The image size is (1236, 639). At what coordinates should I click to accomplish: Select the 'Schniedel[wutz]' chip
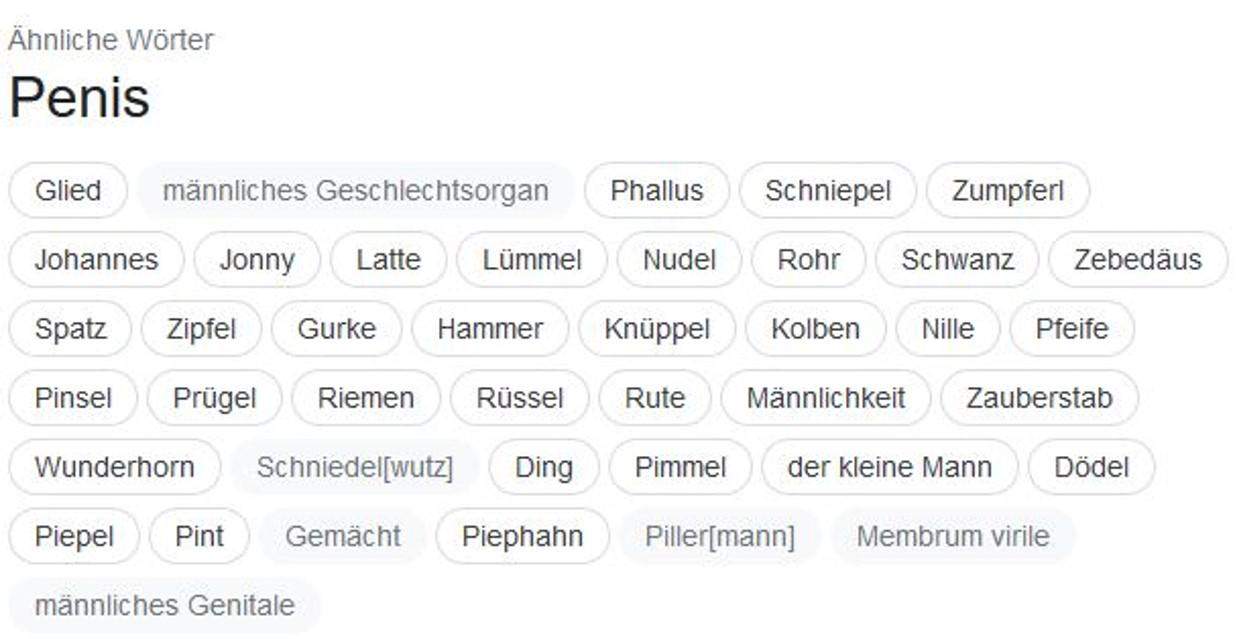[x=353, y=466]
